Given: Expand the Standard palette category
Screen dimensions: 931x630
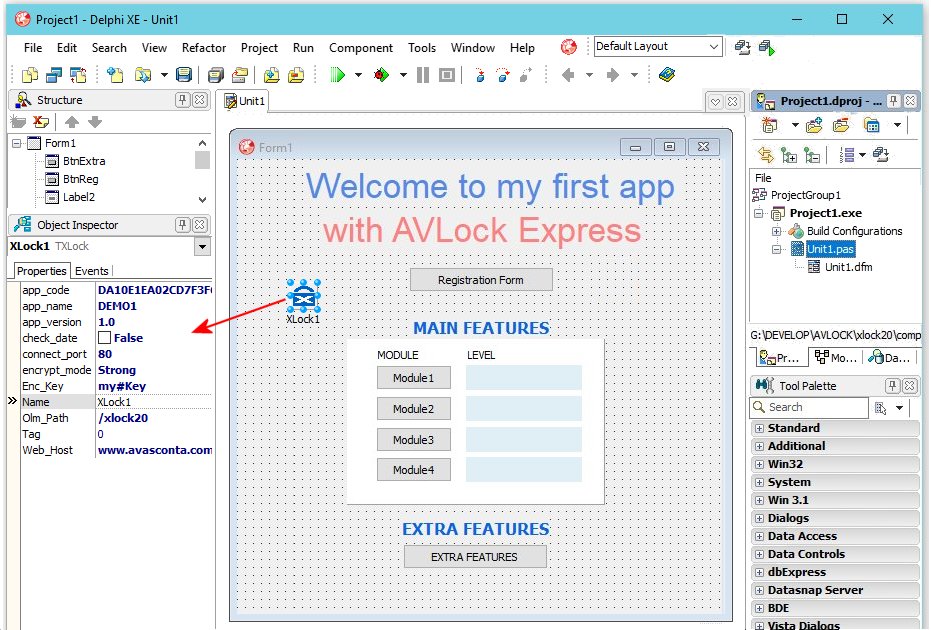Looking at the screenshot, I should [x=759, y=428].
